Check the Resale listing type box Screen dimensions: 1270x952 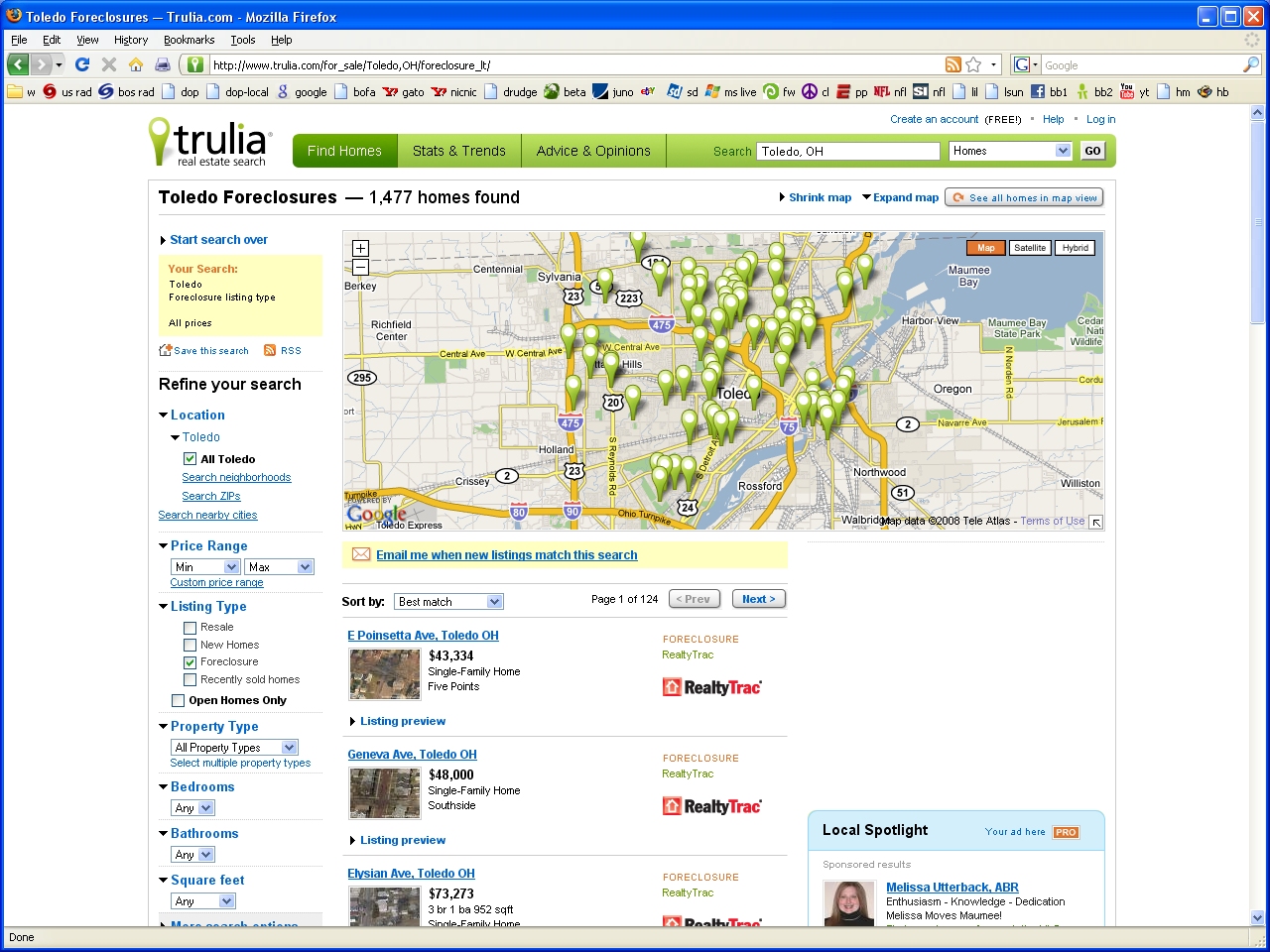[190, 628]
